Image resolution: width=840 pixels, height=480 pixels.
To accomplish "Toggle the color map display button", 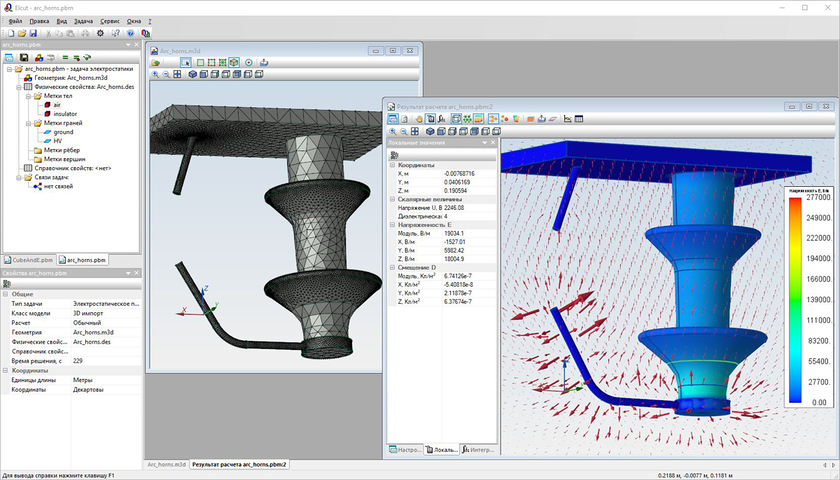I will tap(479, 119).
